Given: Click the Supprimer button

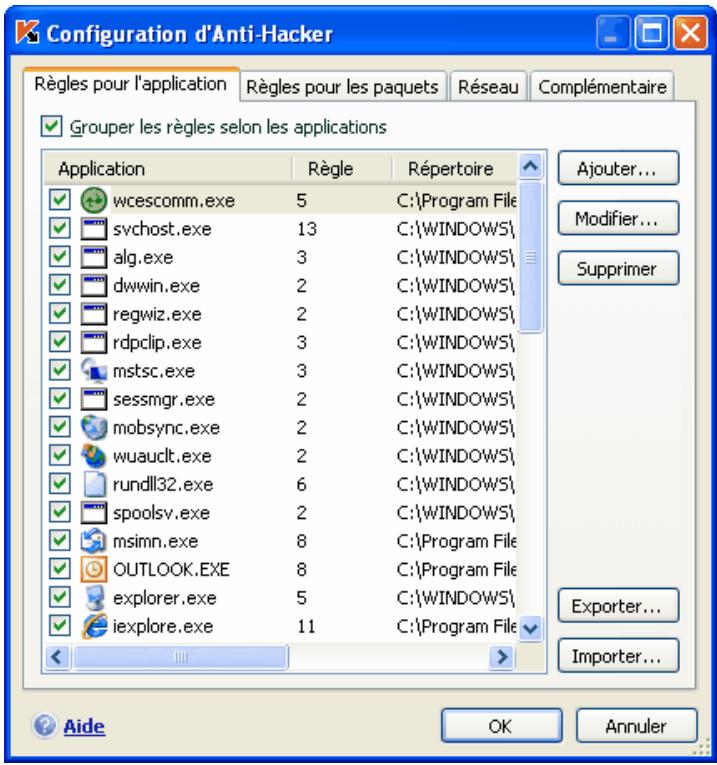Looking at the screenshot, I should (x=618, y=268).
